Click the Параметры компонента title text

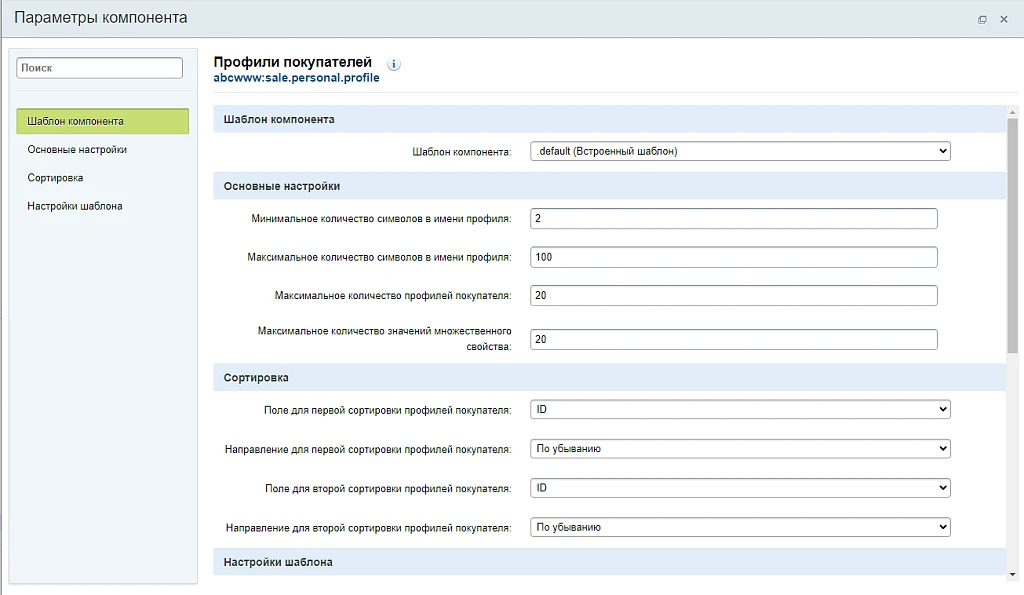click(x=101, y=18)
